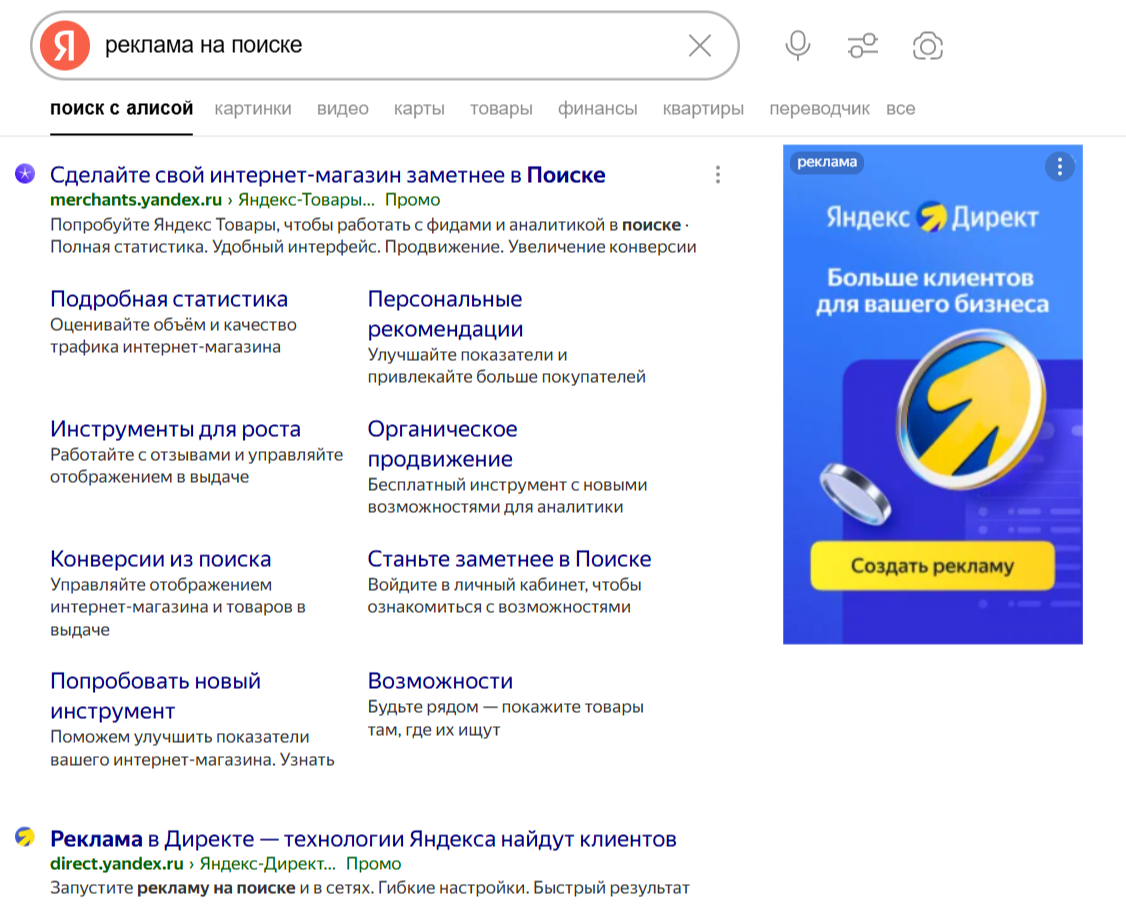The image size is (1126, 914).
Task: Click the text «Улучшайте показатели и привлекайте больше покупателей»
Action: coord(506,365)
